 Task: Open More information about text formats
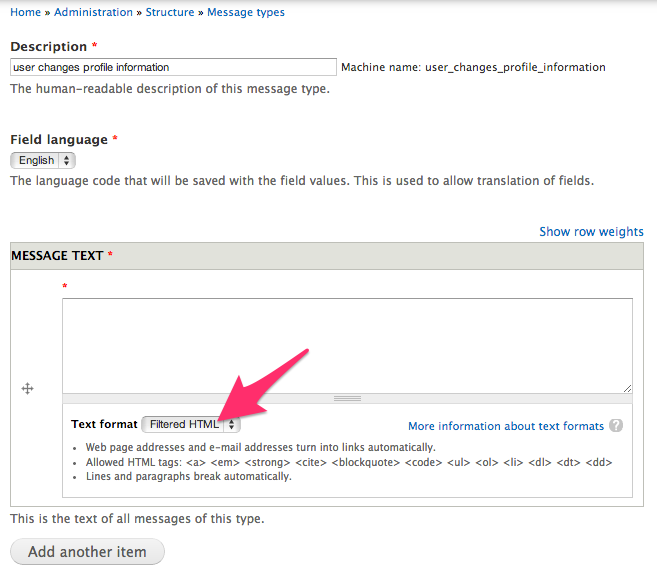[x=506, y=426]
